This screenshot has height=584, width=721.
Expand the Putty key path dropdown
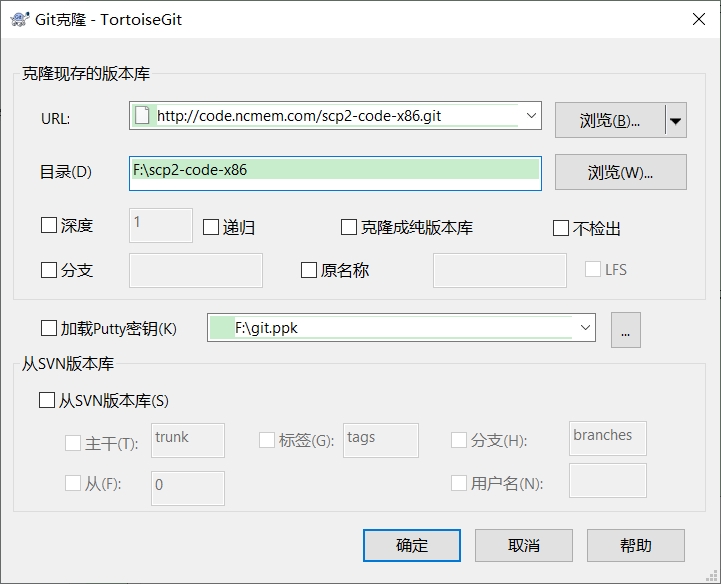[584, 327]
